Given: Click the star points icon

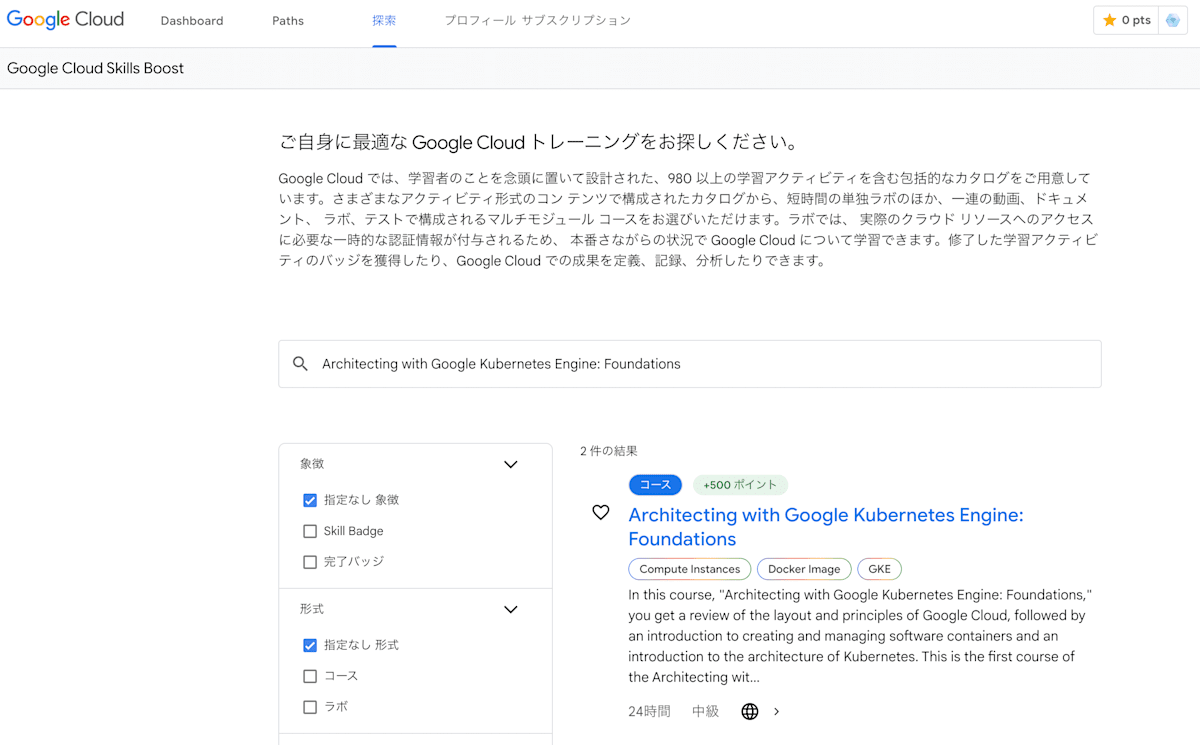Looking at the screenshot, I should 1109,20.
